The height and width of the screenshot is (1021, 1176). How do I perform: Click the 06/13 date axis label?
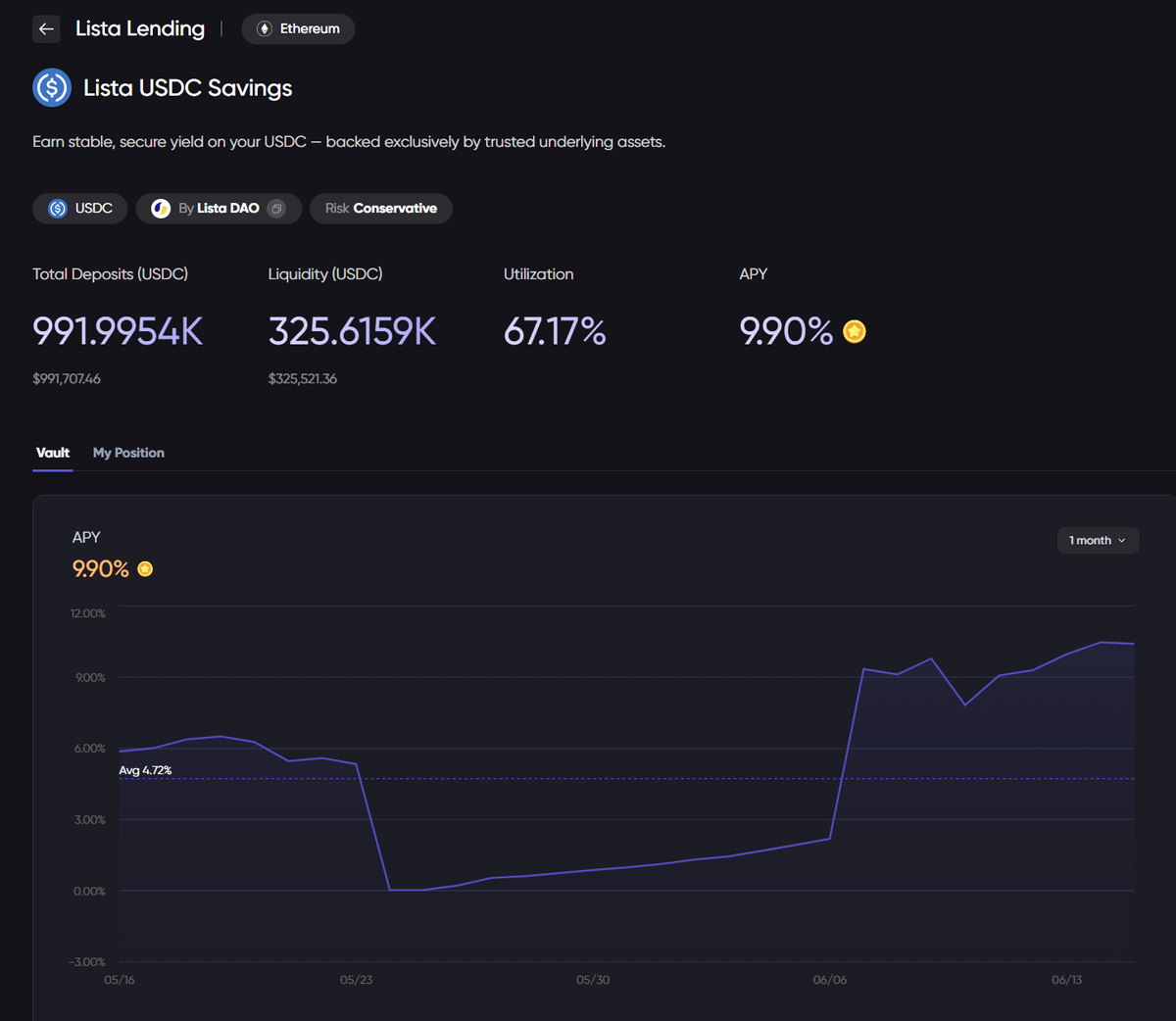click(x=1067, y=980)
